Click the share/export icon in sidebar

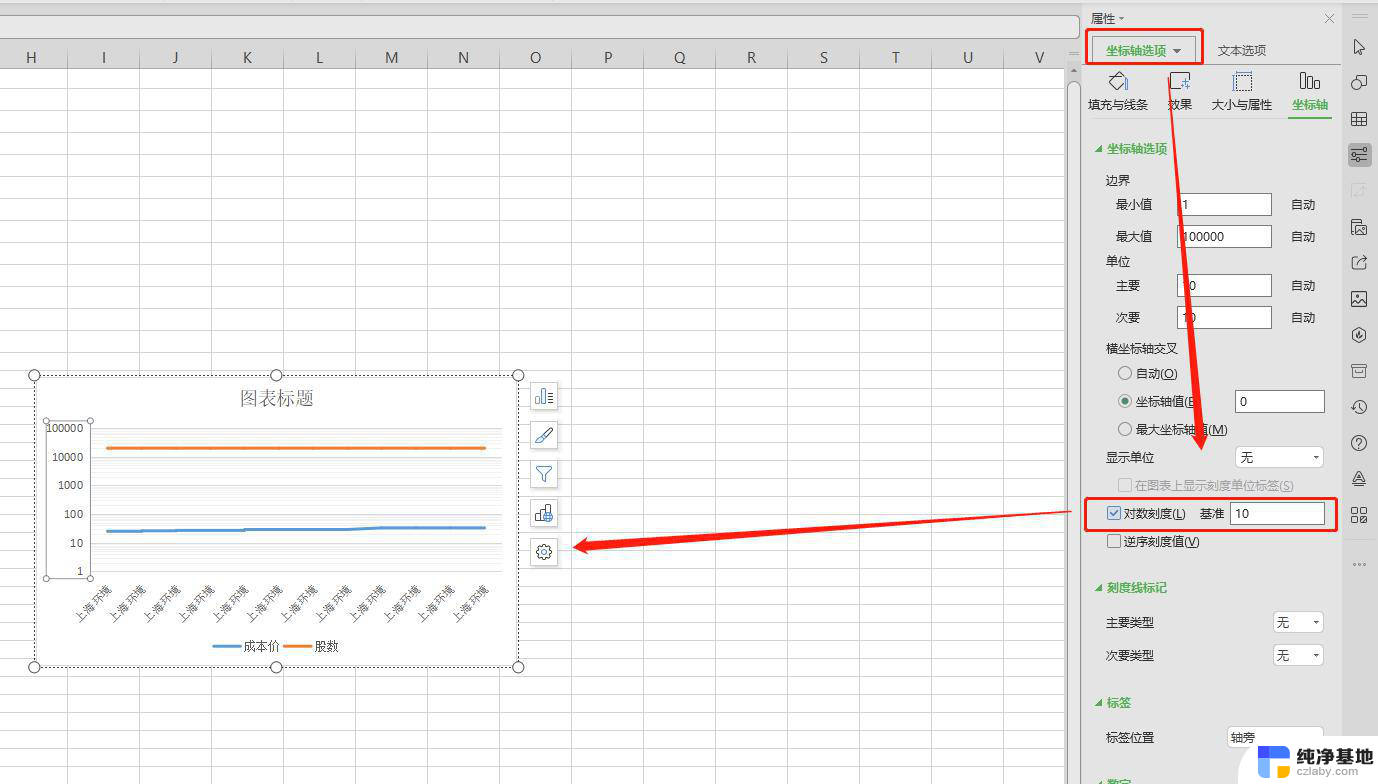tap(1359, 263)
